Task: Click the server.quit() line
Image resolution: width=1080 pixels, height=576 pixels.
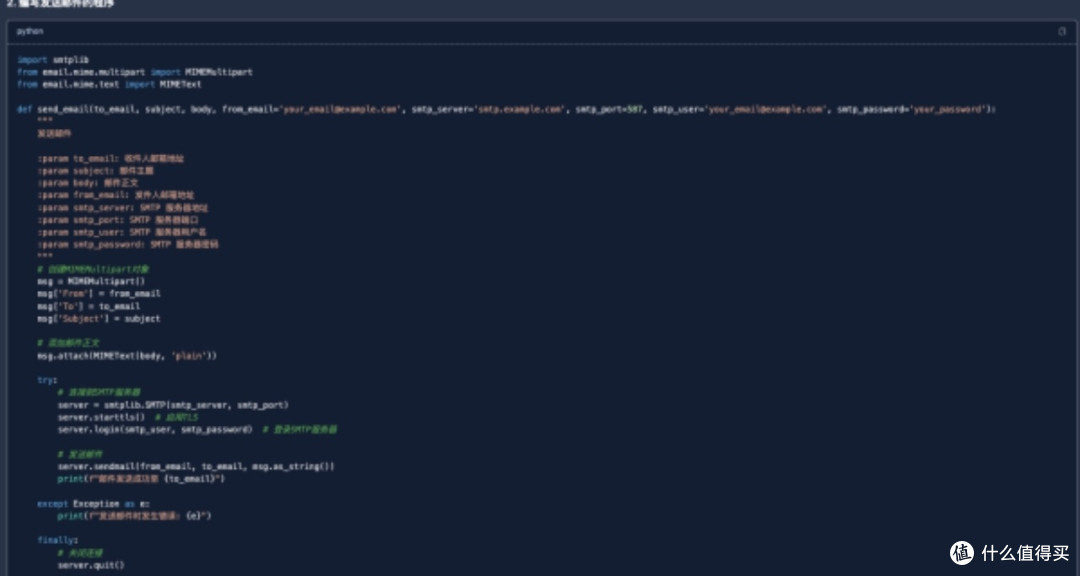Action: click(92, 566)
